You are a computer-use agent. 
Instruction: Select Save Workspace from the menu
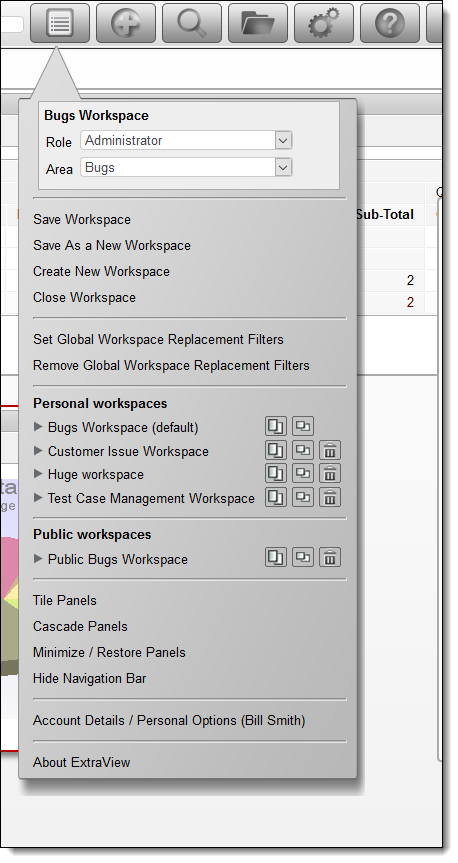(82, 219)
